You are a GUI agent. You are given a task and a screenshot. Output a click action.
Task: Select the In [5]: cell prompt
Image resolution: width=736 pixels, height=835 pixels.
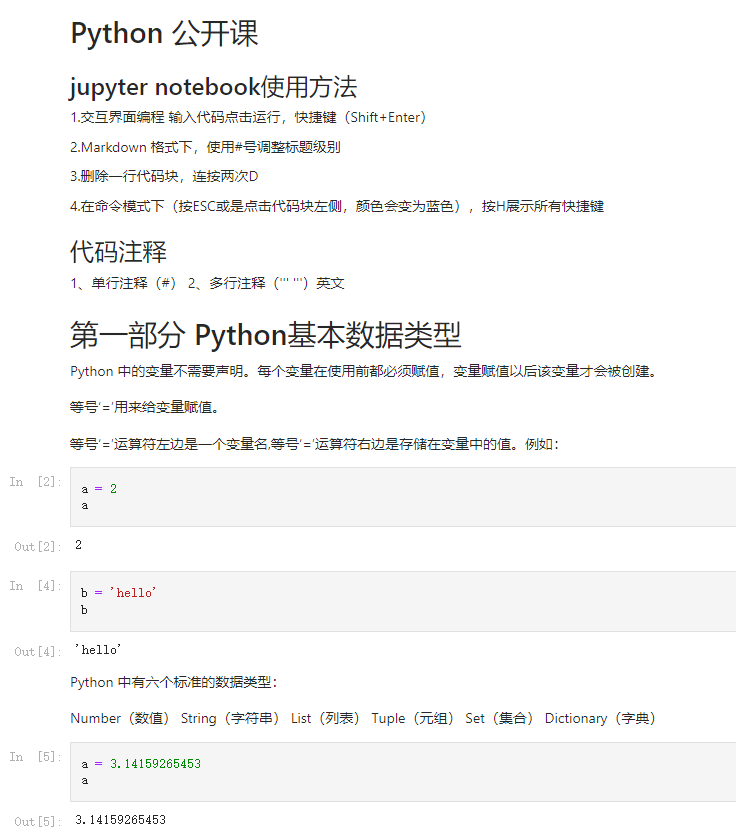click(x=35, y=757)
